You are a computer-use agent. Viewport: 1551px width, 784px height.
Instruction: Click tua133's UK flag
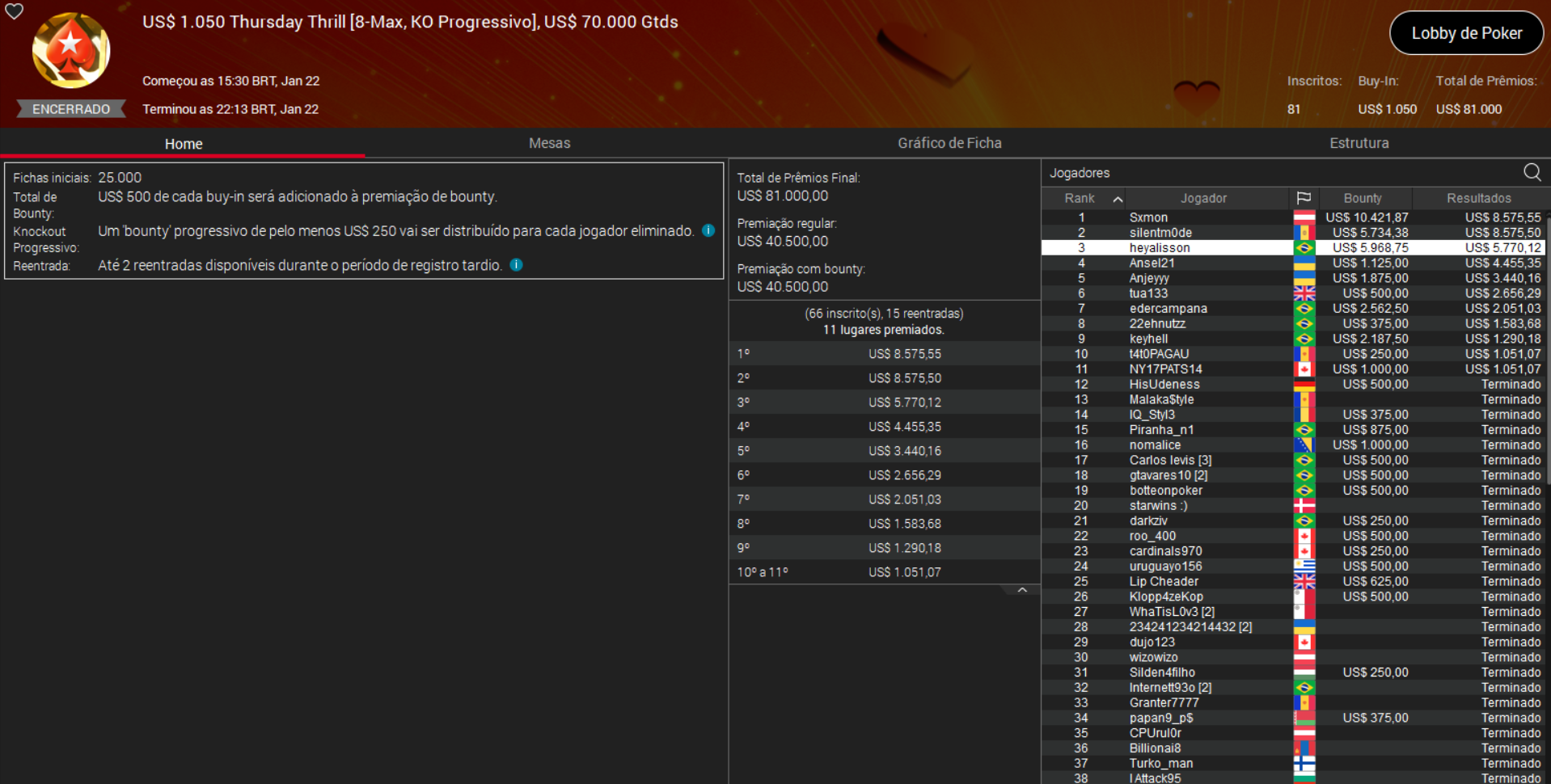click(x=1304, y=293)
